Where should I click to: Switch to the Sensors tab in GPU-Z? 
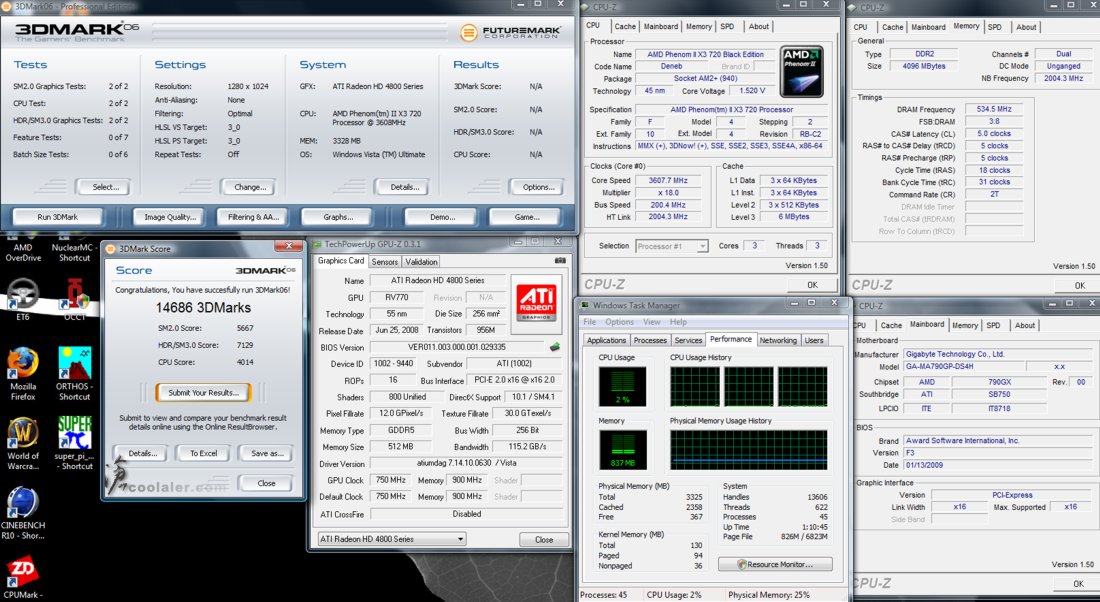(384, 262)
